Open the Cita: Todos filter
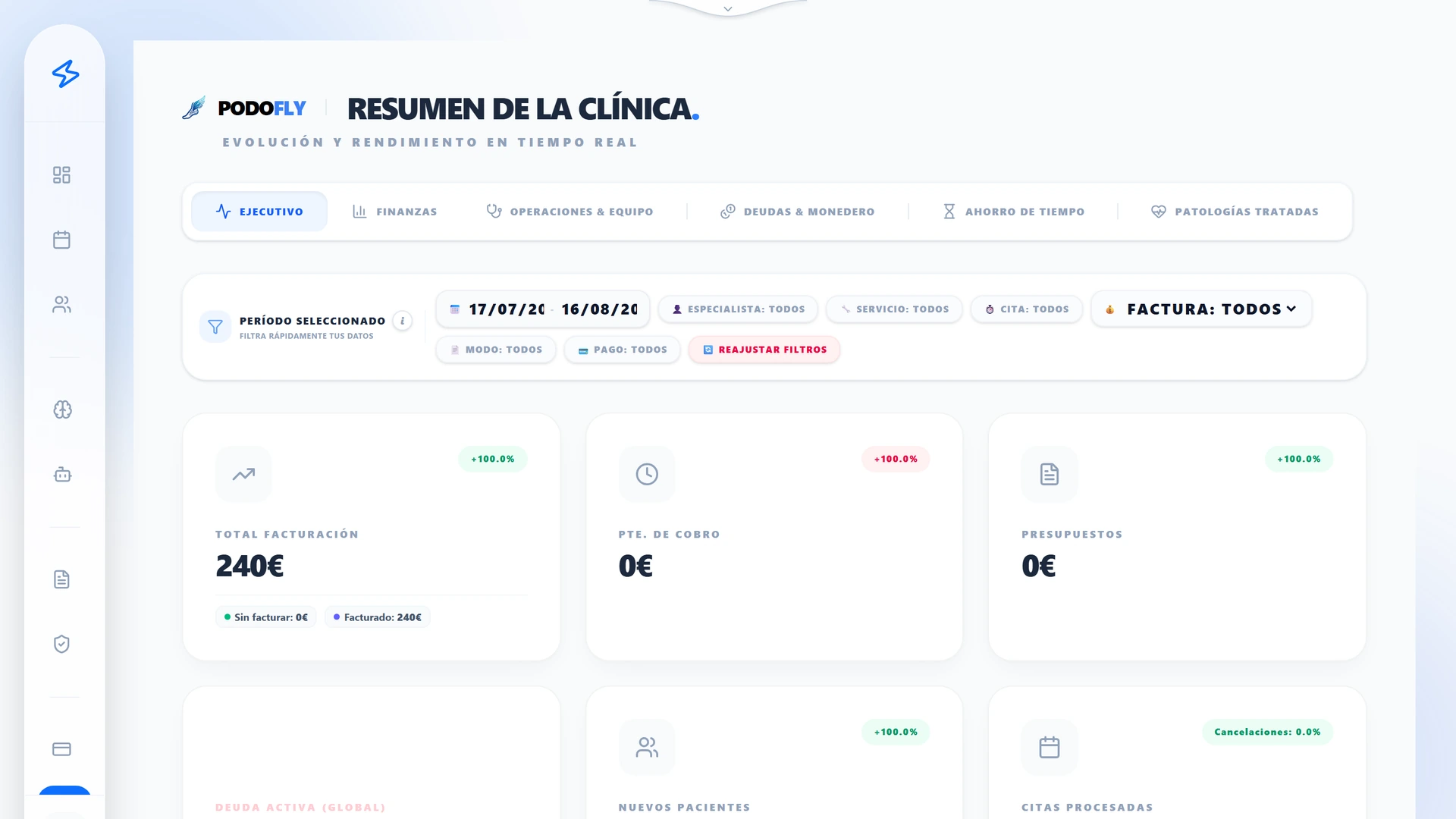This screenshot has width=1456, height=819. 1027,309
